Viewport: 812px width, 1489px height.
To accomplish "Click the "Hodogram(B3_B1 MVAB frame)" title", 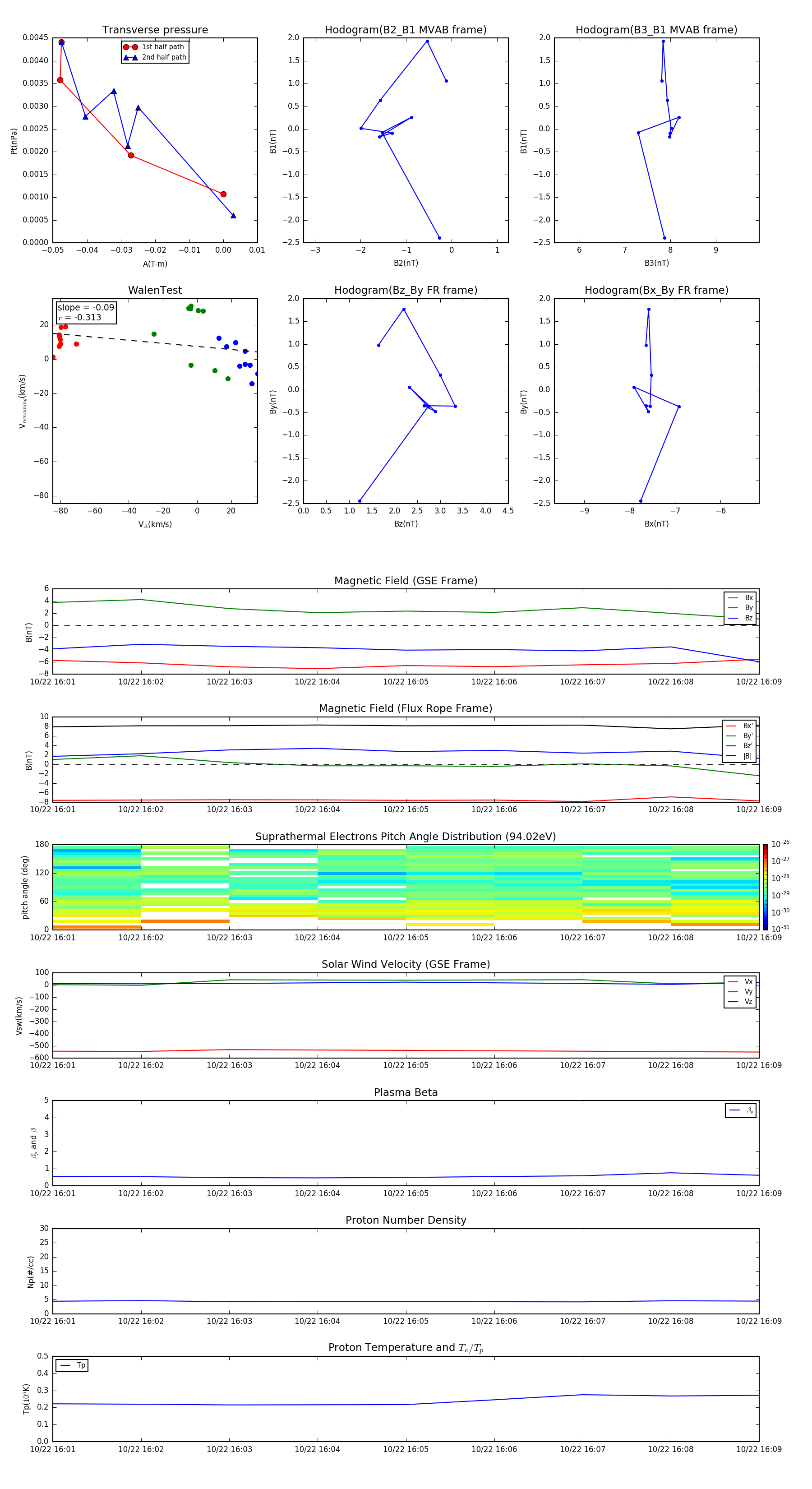I will pyautogui.click(x=656, y=30).
